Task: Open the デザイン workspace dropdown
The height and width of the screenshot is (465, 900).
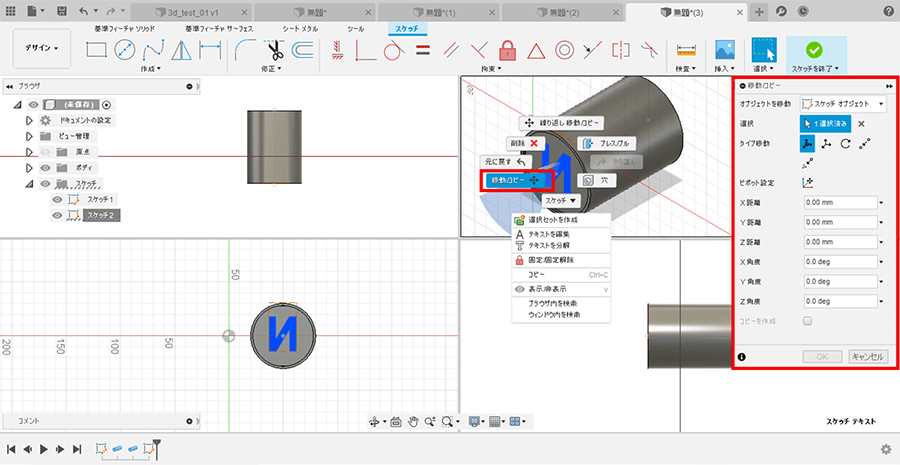Action: coord(41,48)
